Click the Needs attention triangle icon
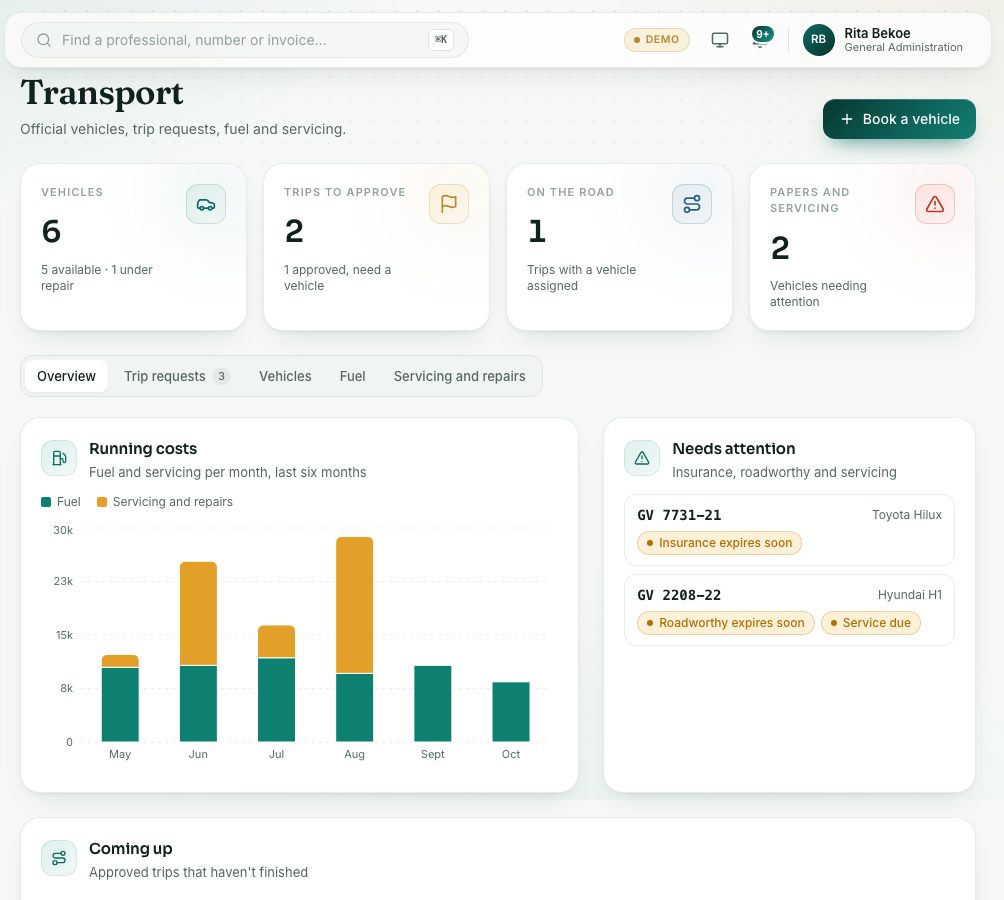The width and height of the screenshot is (1004, 900). coord(642,458)
